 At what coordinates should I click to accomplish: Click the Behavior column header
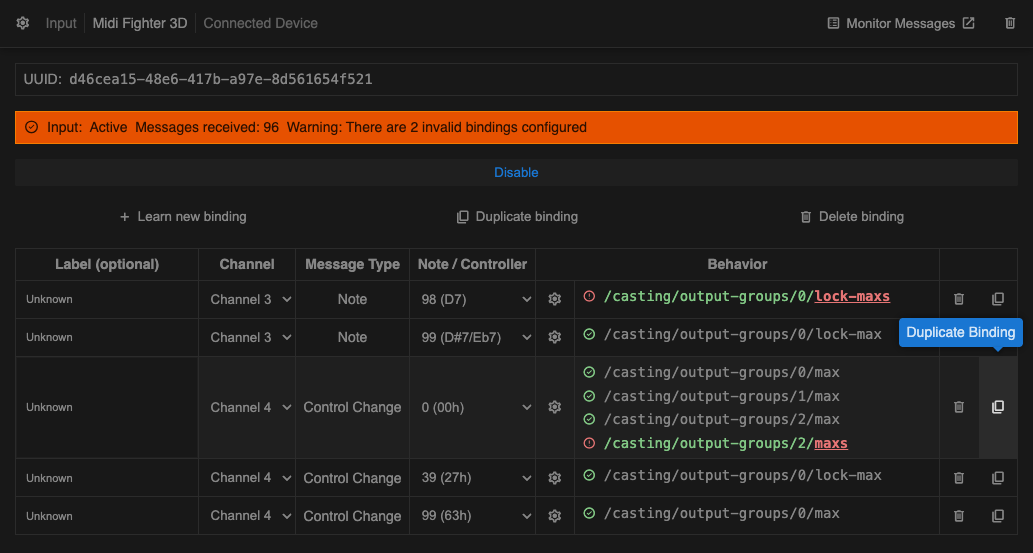(737, 264)
